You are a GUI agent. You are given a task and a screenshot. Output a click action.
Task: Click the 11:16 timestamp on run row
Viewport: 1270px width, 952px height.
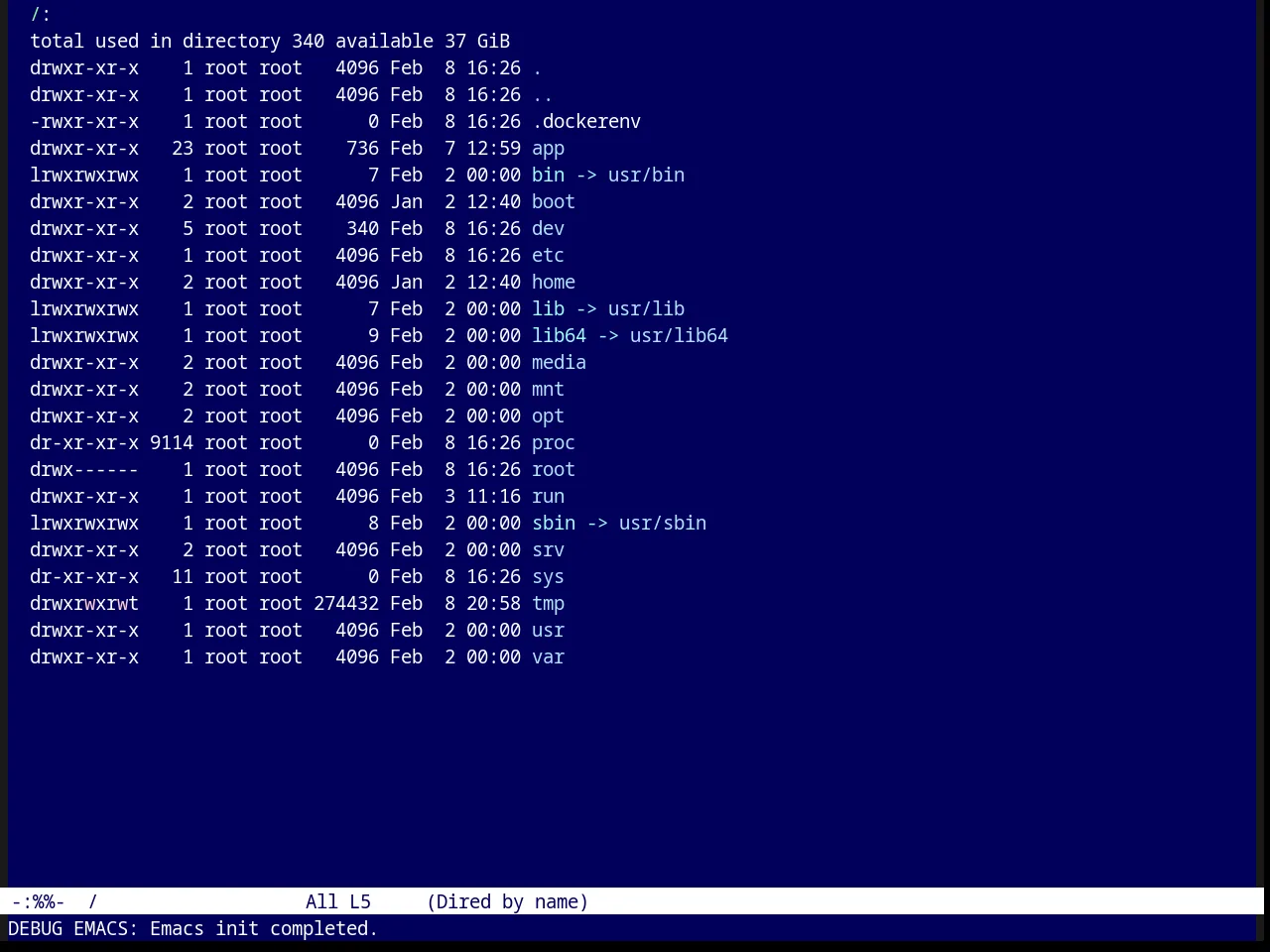click(x=493, y=497)
